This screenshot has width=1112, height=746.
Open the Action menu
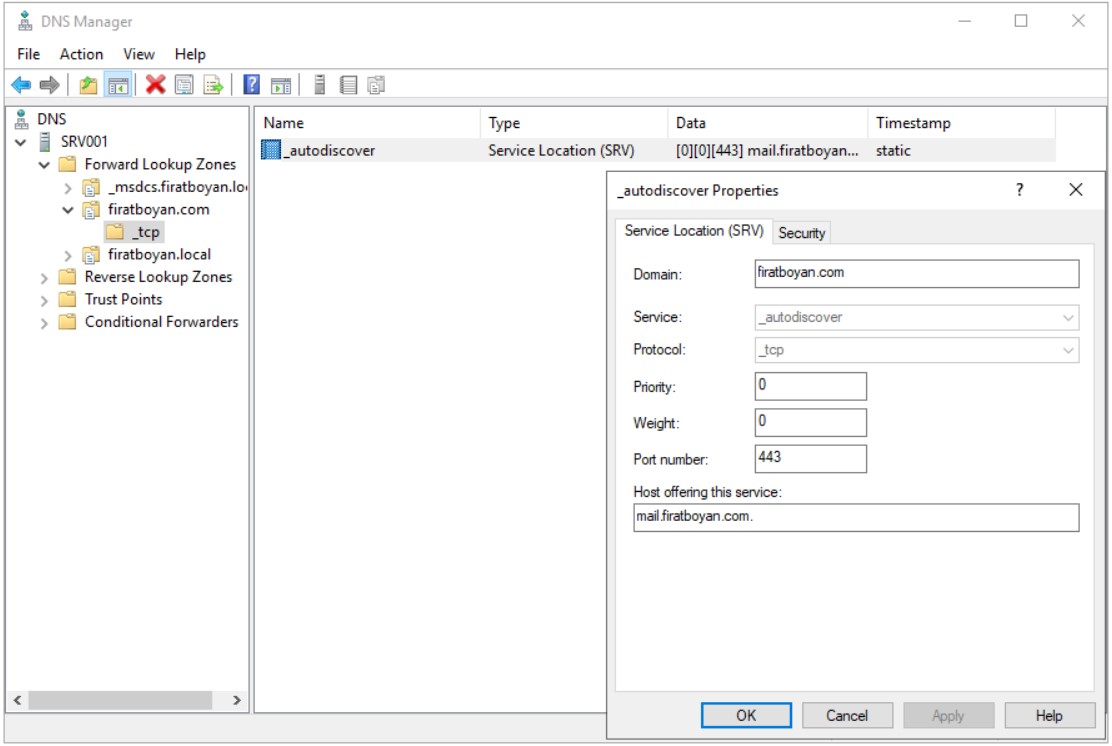pyautogui.click(x=81, y=54)
